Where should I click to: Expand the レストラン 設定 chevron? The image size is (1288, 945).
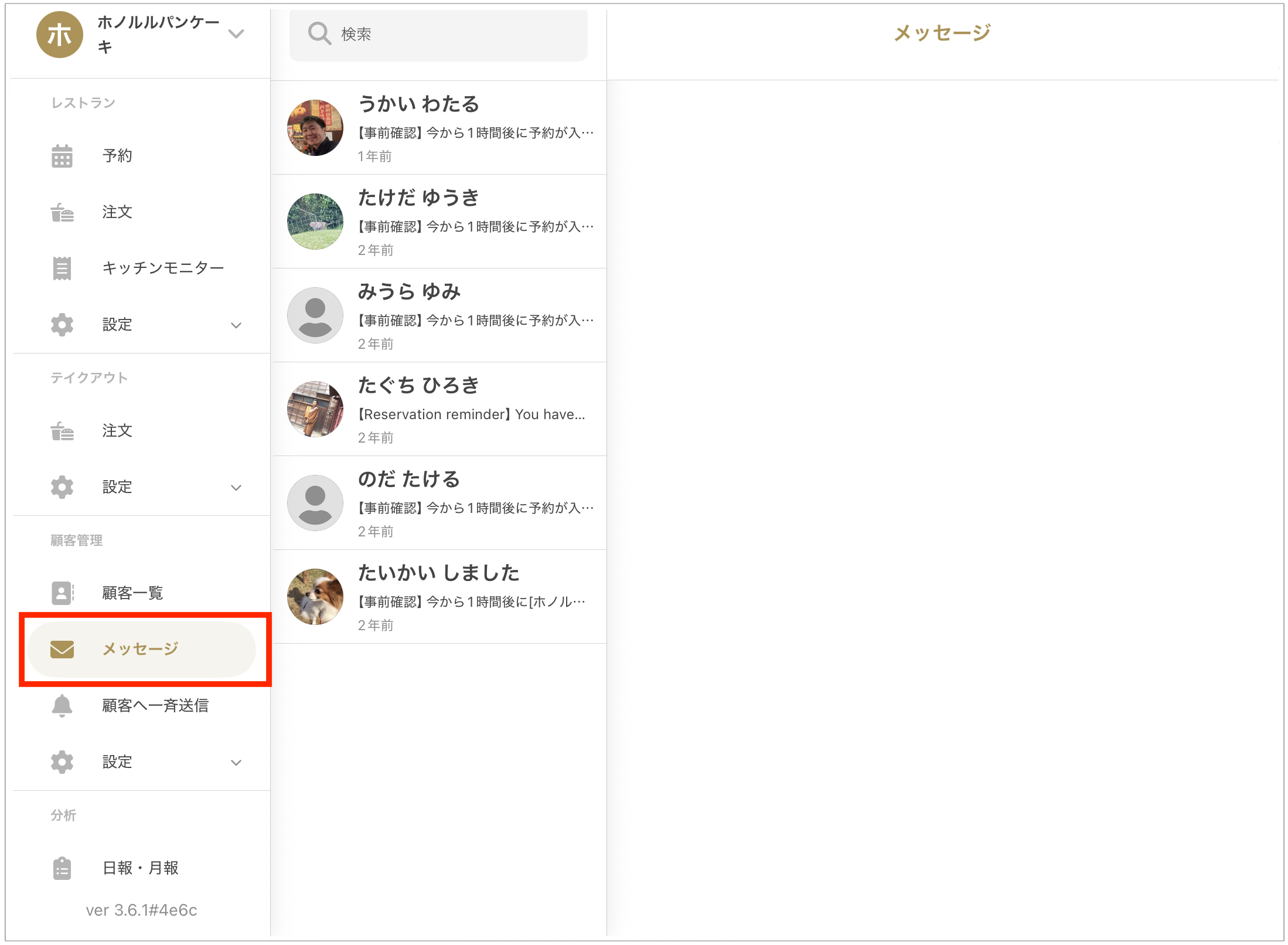pyautogui.click(x=236, y=325)
